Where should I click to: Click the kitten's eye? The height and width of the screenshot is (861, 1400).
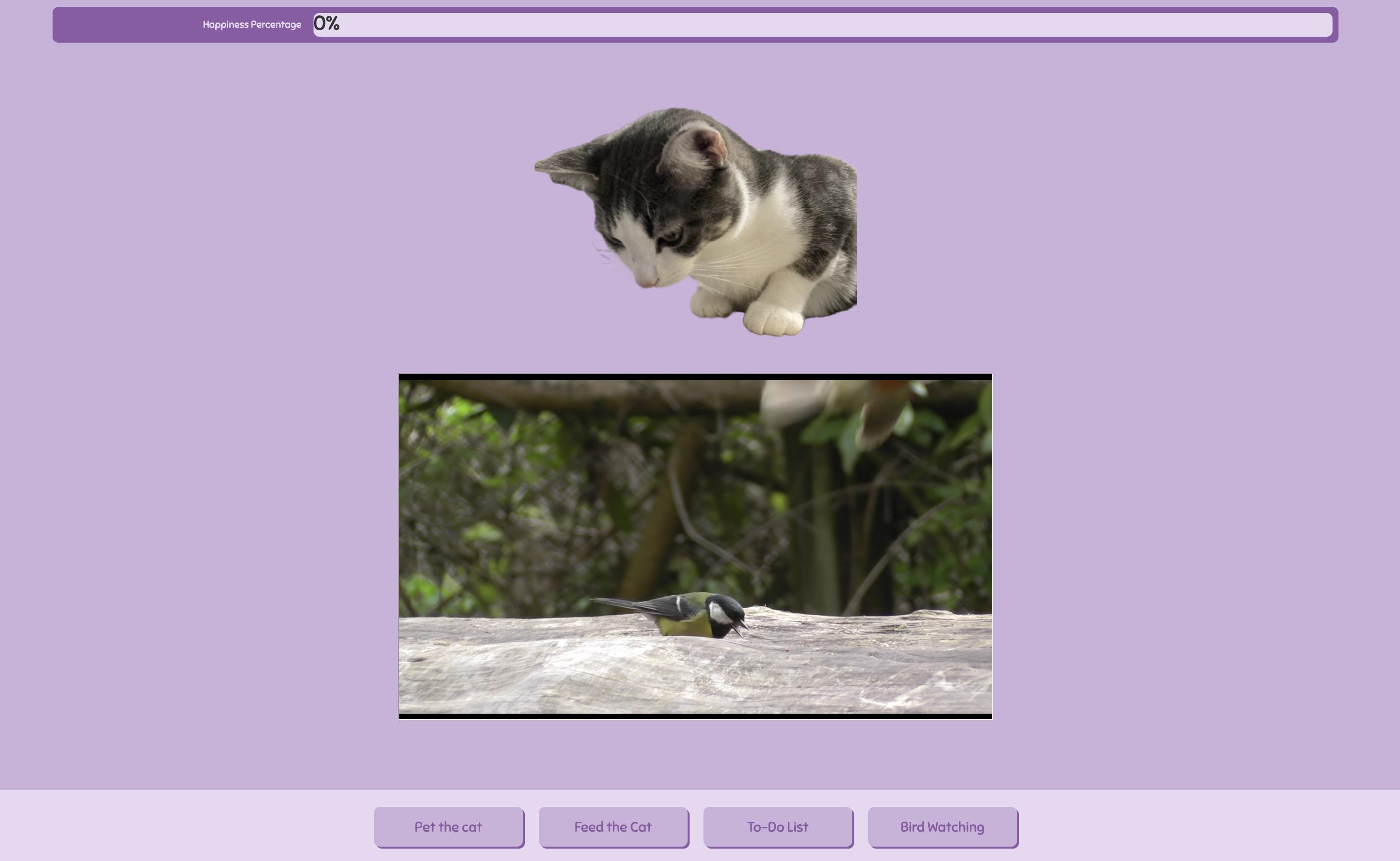(x=672, y=238)
